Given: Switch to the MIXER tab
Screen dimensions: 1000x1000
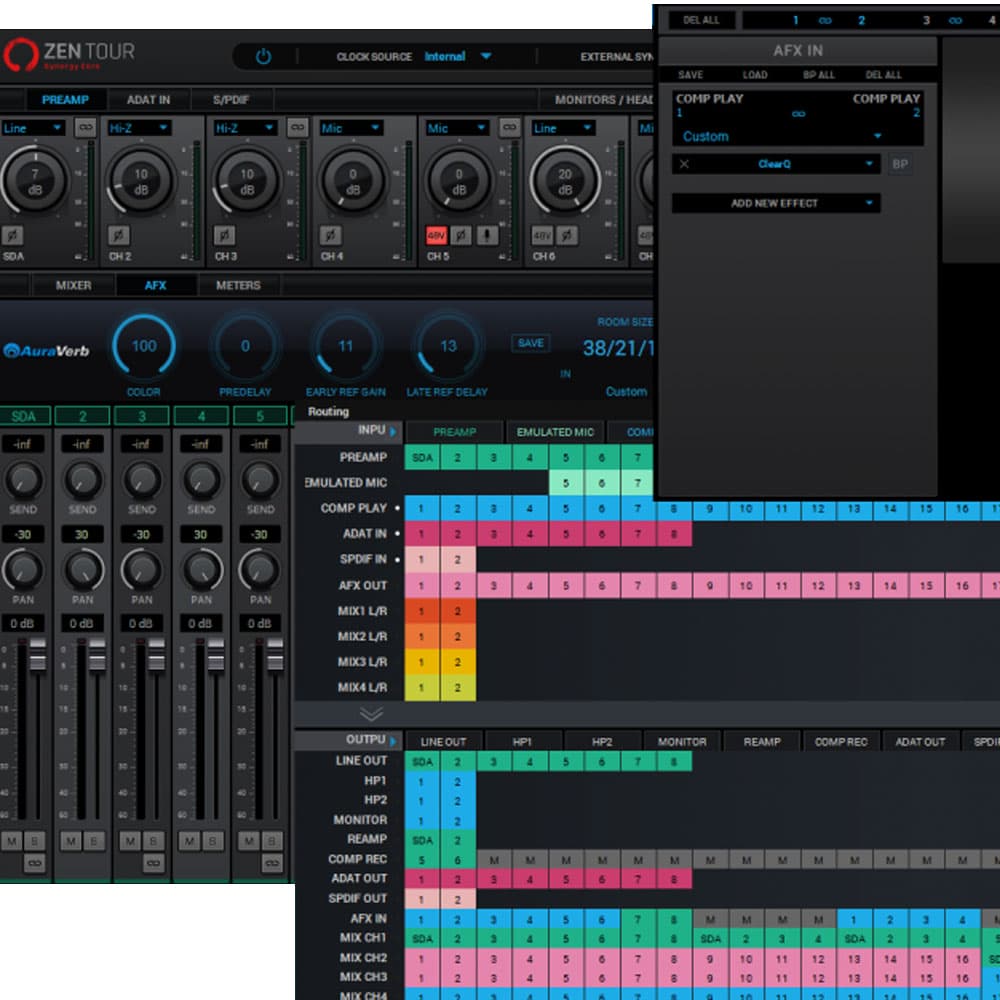Looking at the screenshot, I should (x=73, y=286).
